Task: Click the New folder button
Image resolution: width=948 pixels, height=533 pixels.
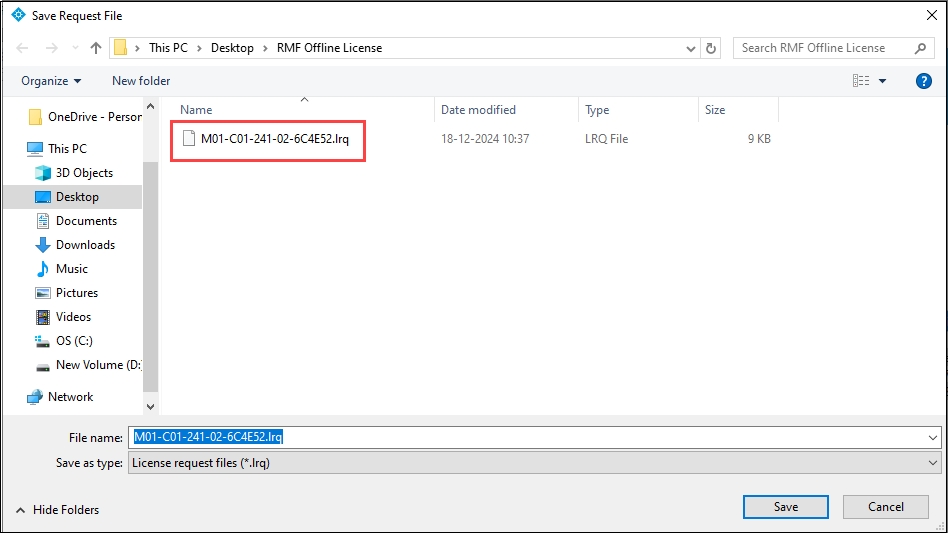Action: tap(141, 81)
